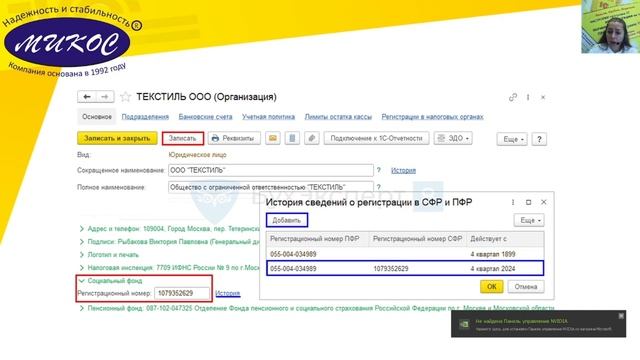
Task: Click История link next to Регистрационный номер
Action: 227,293
